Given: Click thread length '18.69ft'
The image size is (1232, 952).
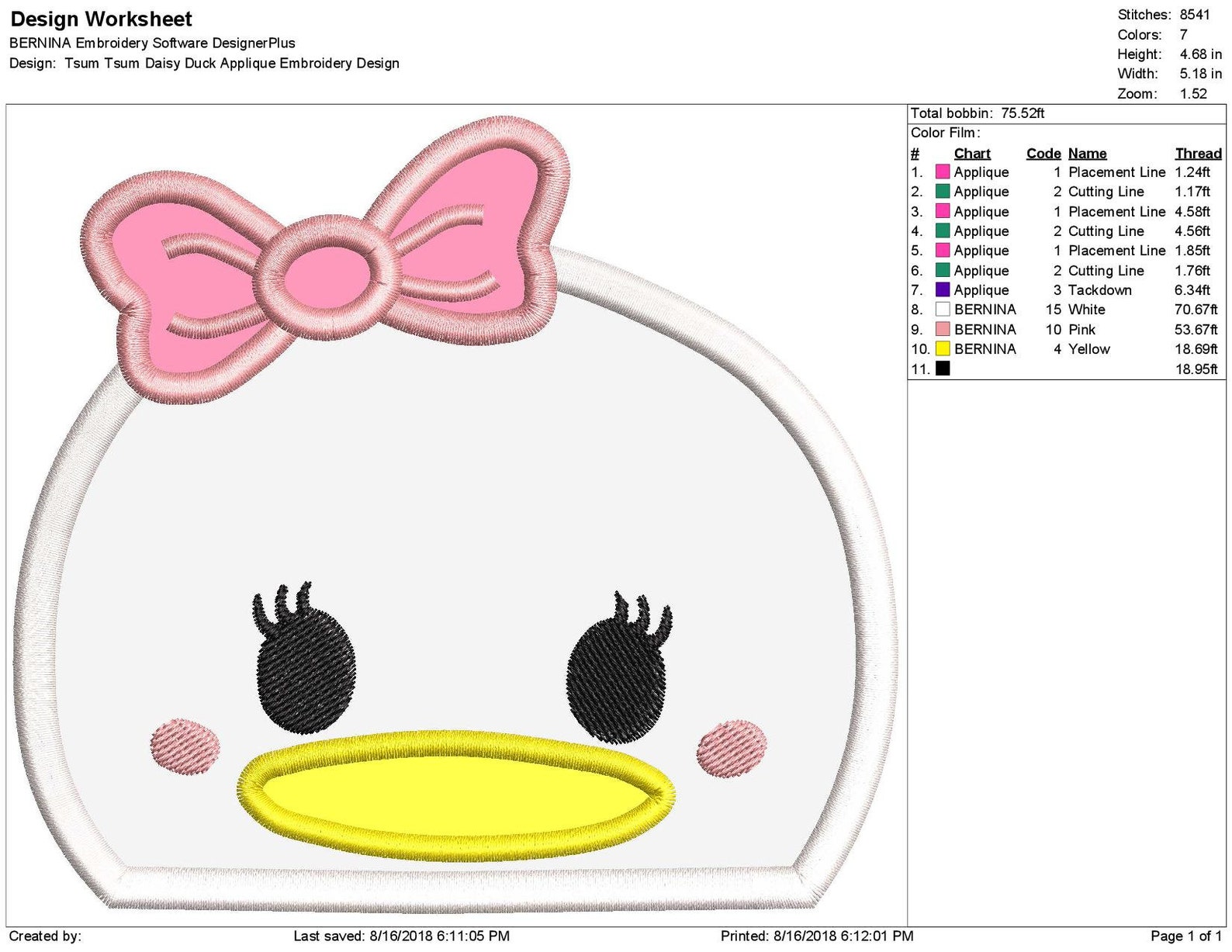Looking at the screenshot, I should click(1196, 349).
